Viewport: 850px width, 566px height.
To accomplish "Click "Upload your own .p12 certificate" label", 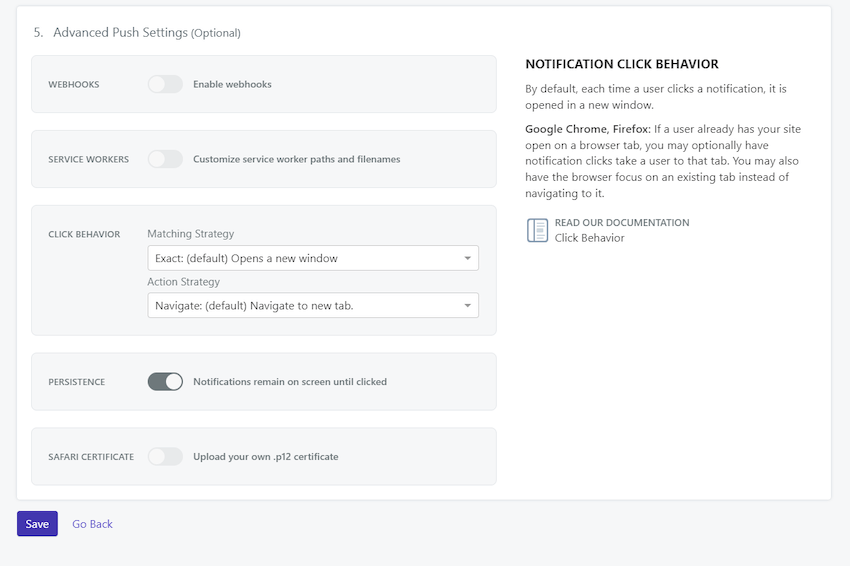I will 266,456.
